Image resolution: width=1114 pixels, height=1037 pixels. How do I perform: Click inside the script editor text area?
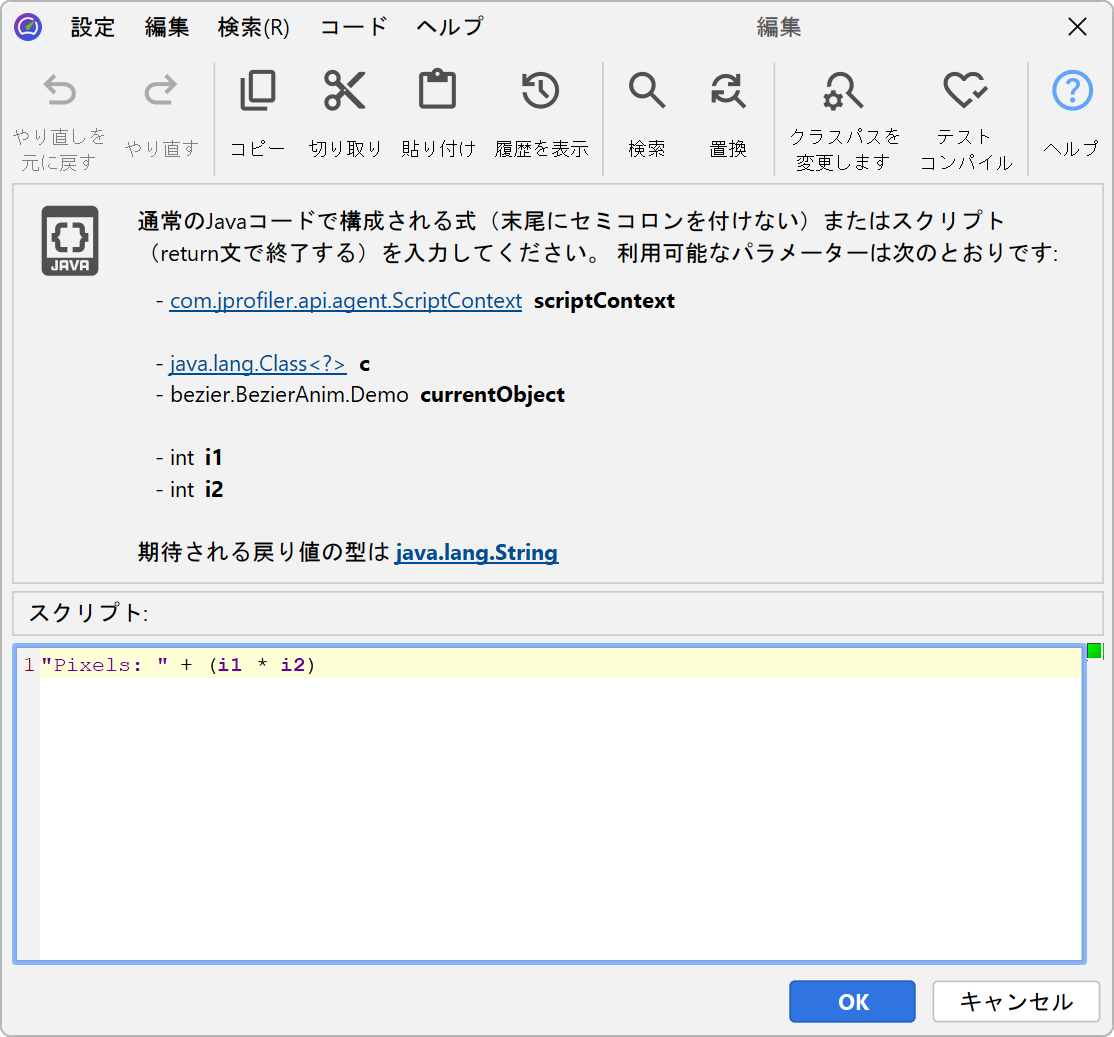point(560,810)
